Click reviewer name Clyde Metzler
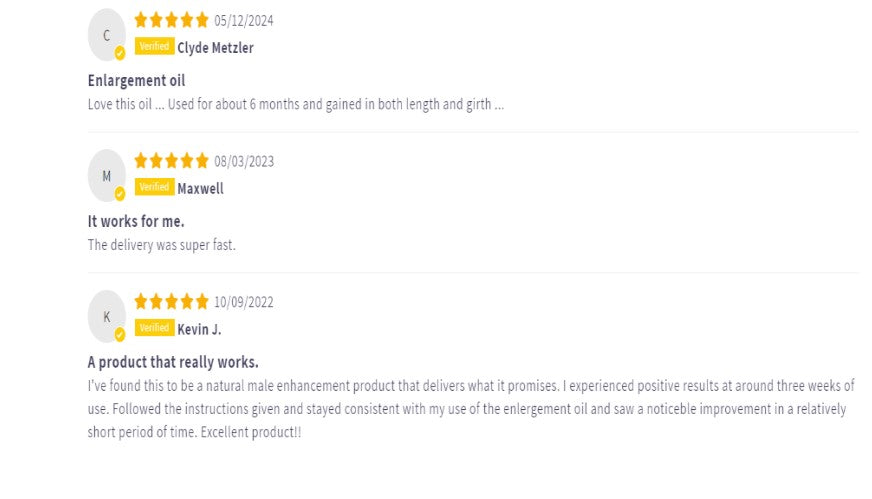The height and width of the screenshot is (499, 872). coord(215,48)
